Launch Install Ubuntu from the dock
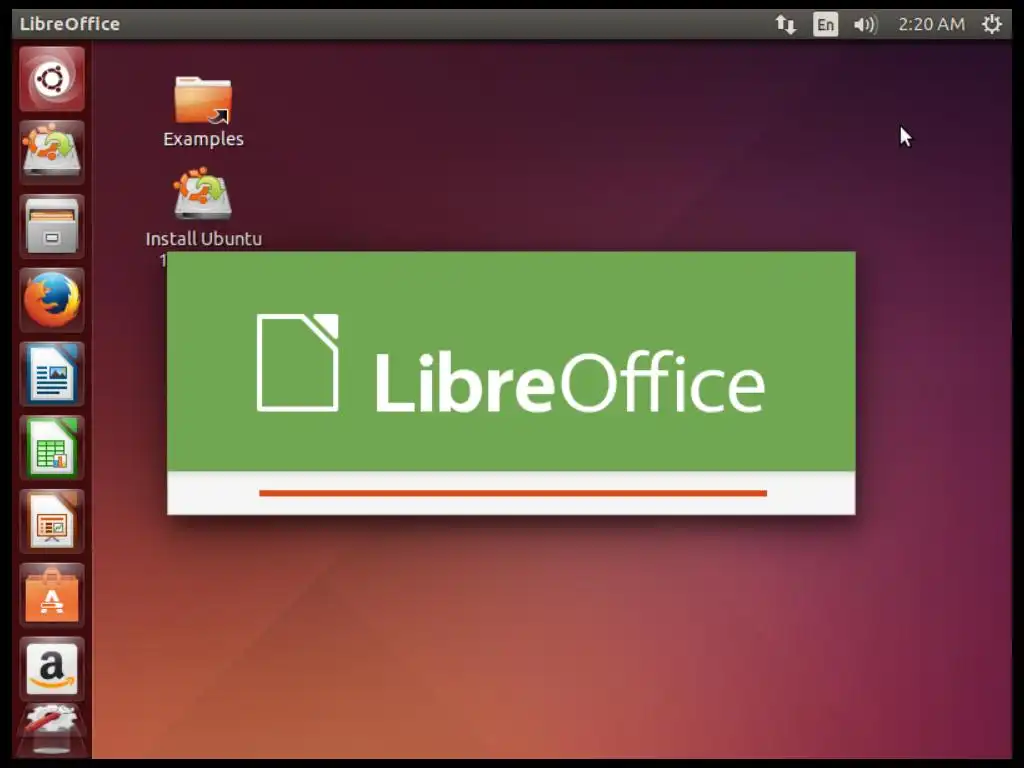The width and height of the screenshot is (1024, 768). (x=52, y=153)
